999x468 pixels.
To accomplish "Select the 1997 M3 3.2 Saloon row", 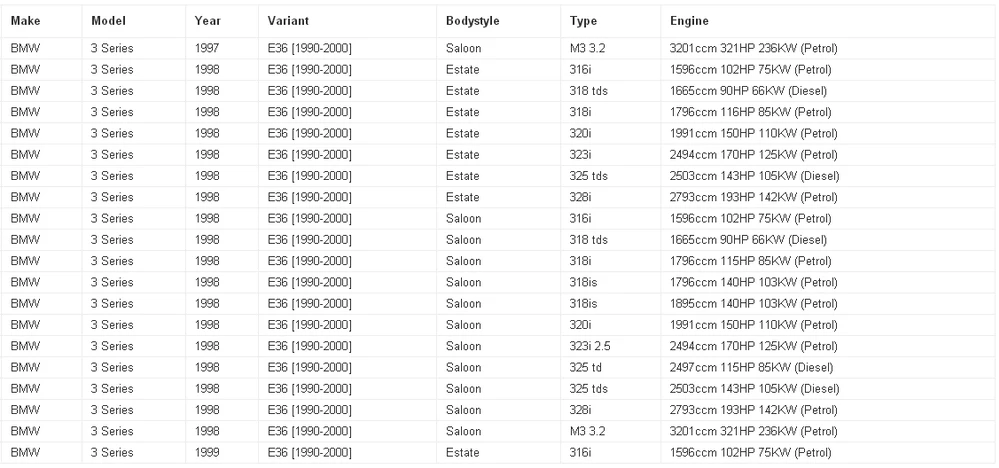I will point(500,48).
